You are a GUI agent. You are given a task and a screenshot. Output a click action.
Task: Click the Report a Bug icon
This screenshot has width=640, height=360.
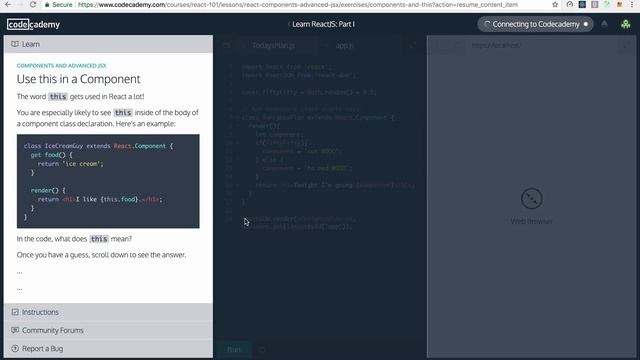[x=15, y=348]
